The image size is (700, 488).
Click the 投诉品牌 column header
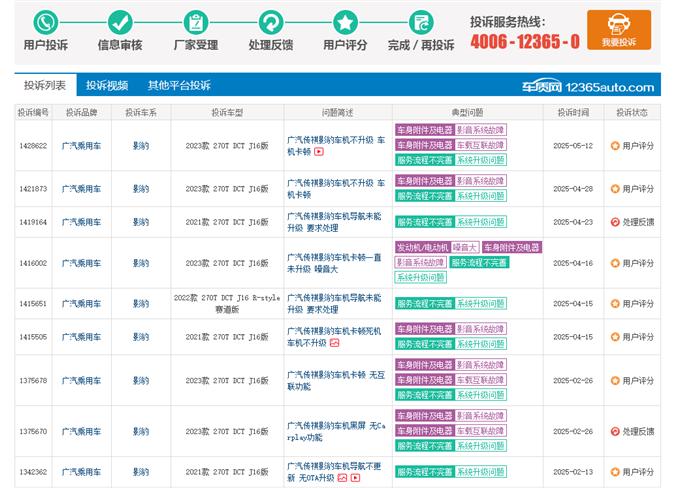click(x=81, y=113)
